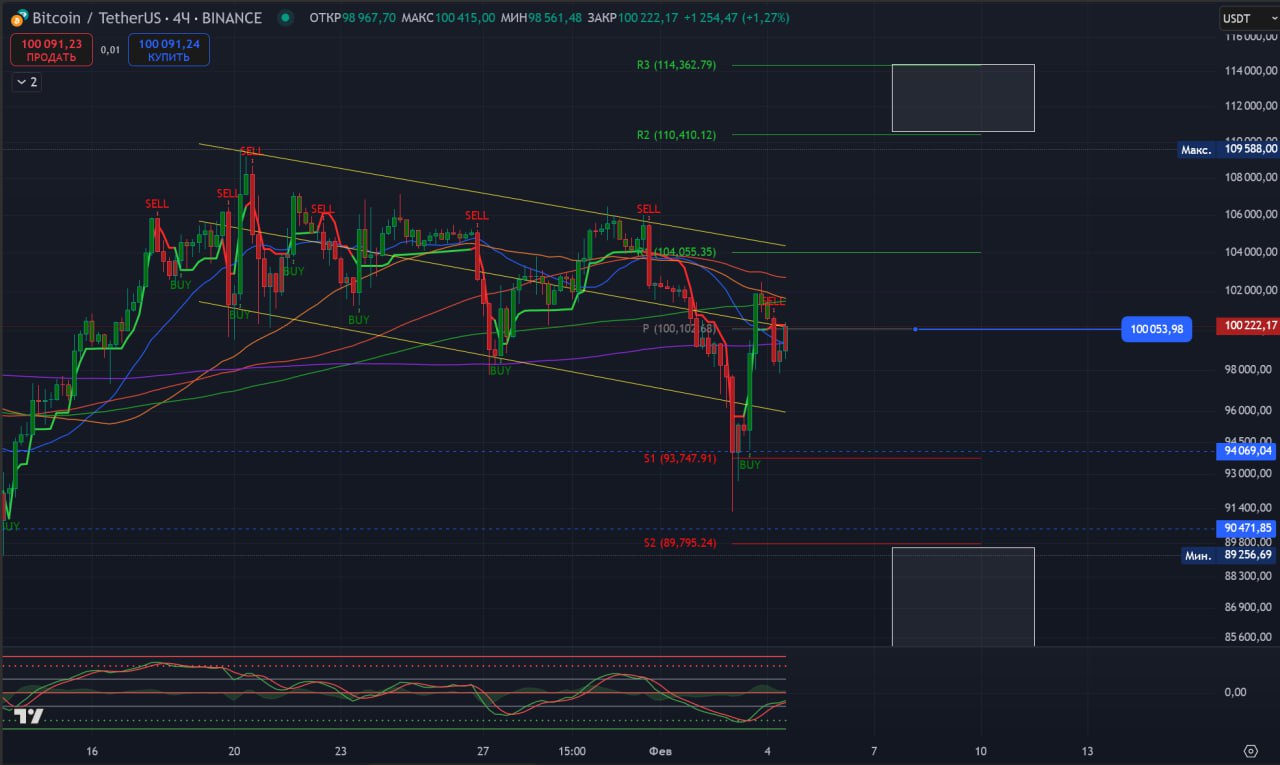
Task: Click the blue КУПИТЬ buy button
Action: 169,50
